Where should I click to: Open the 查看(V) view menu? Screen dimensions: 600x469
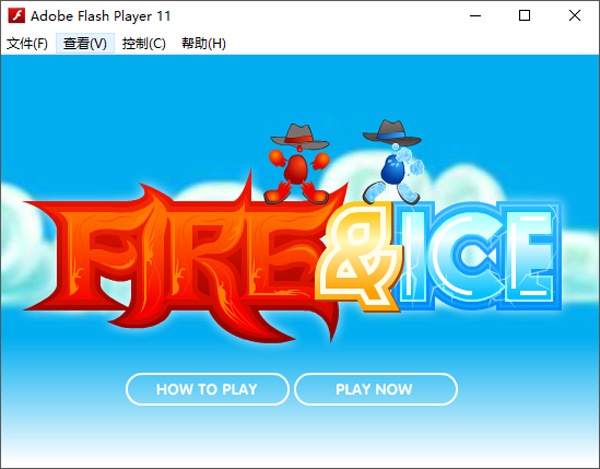pos(85,43)
